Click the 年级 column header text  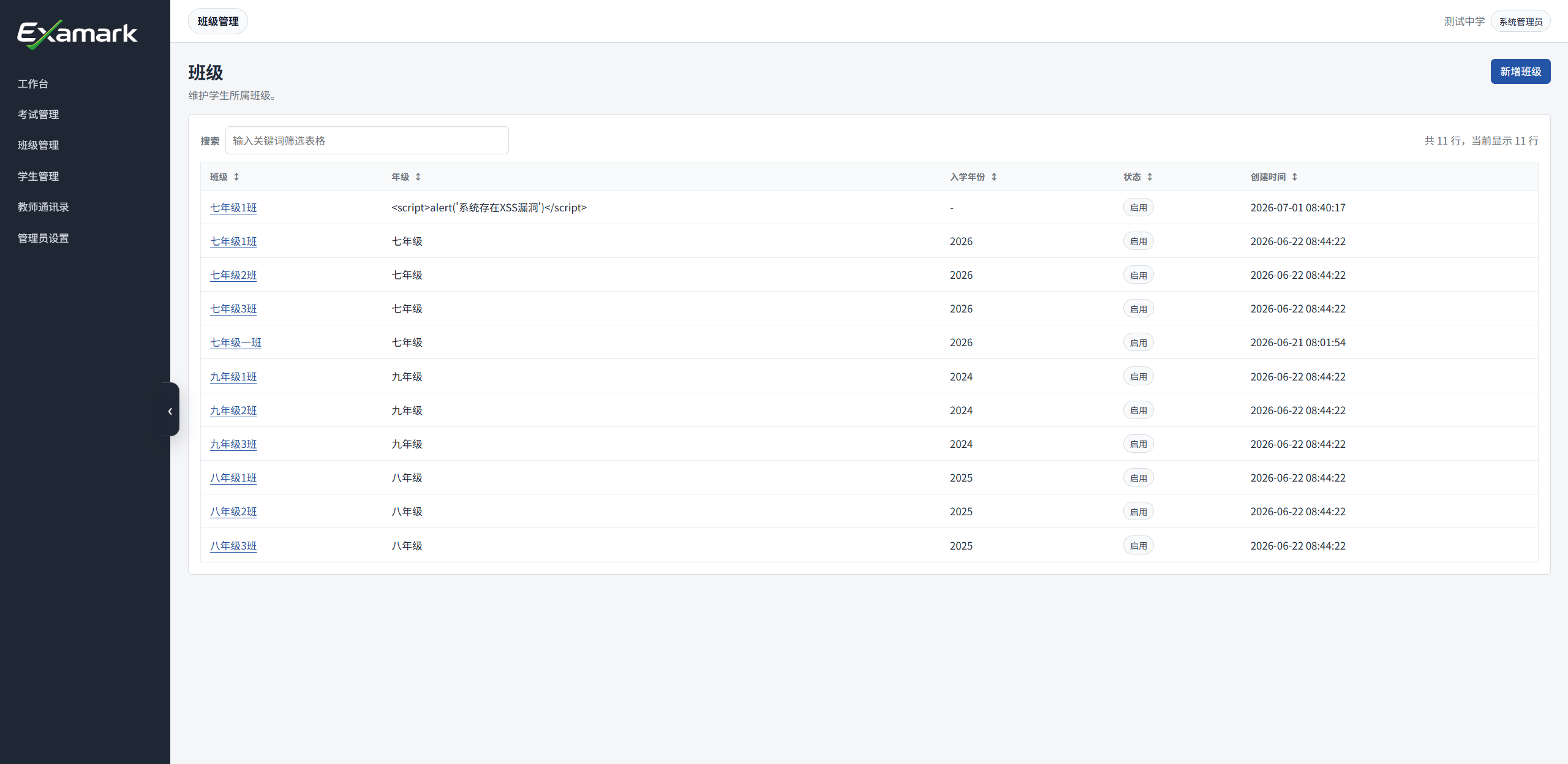pyautogui.click(x=401, y=177)
